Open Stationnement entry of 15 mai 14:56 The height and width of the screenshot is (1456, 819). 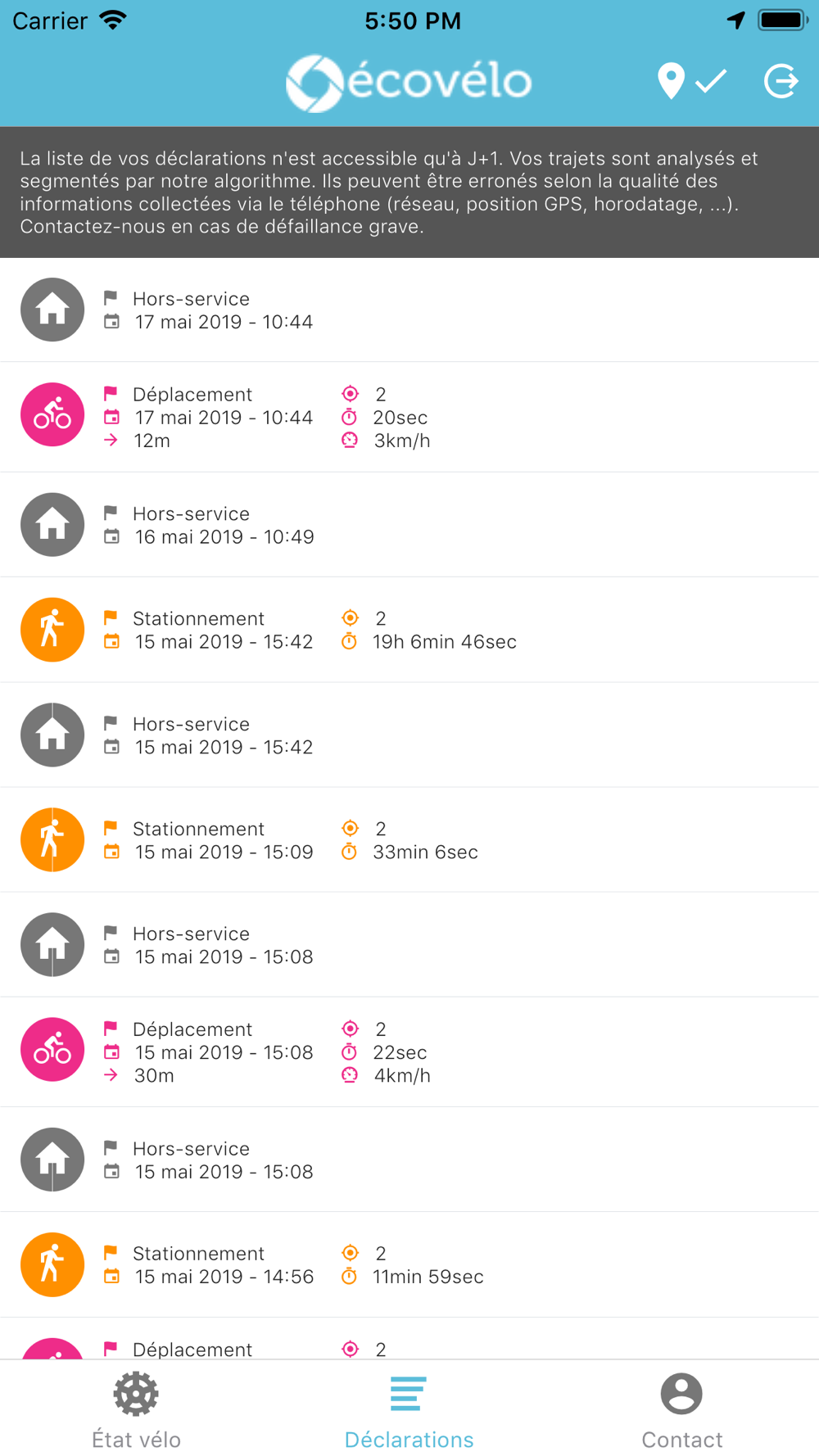[409, 1264]
